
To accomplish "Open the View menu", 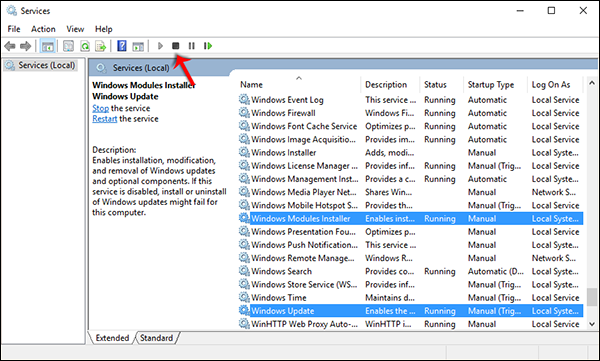I will tap(75, 29).
